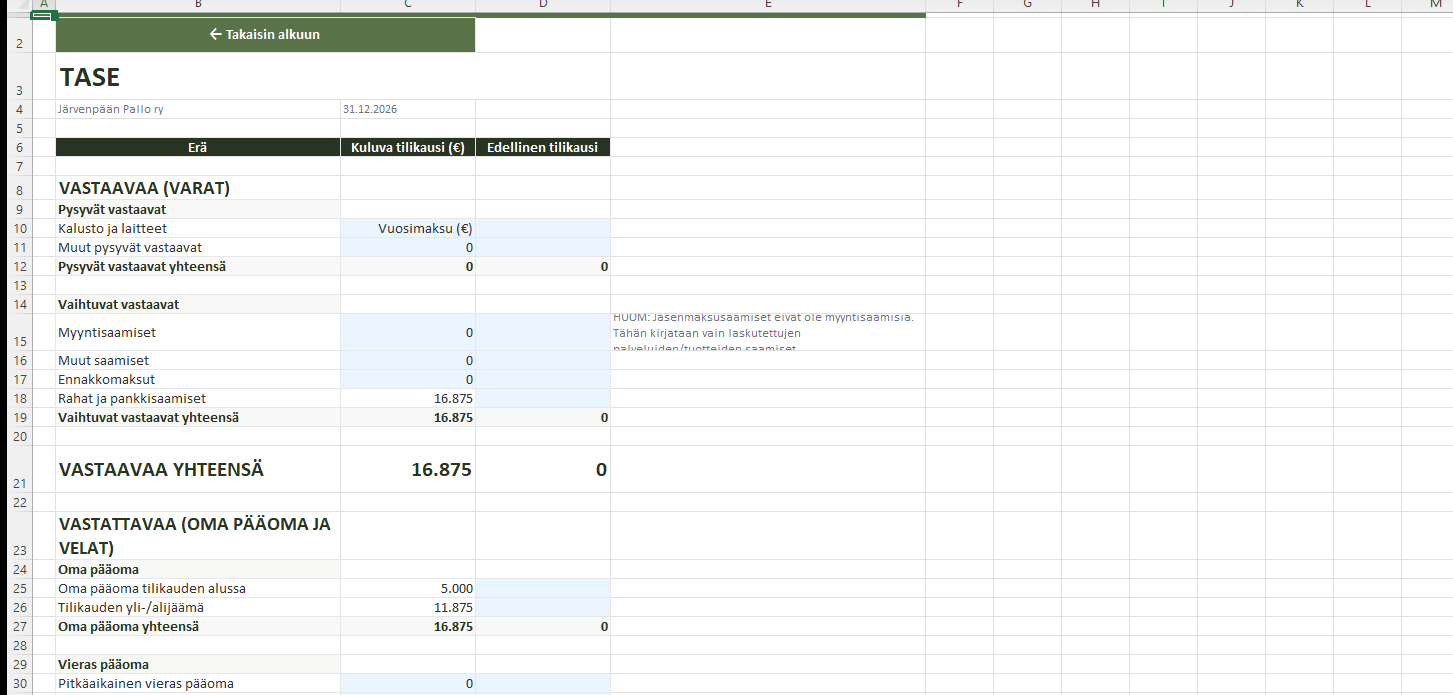Viewport: 1453px width, 695px height.
Task: Click the Kalusto ja laitteet previous period cell
Action: click(542, 229)
